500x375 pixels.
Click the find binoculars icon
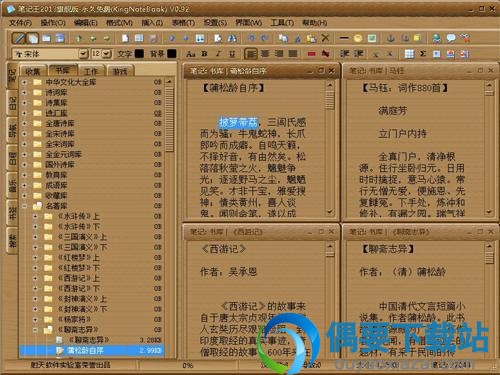pyautogui.click(x=232, y=38)
